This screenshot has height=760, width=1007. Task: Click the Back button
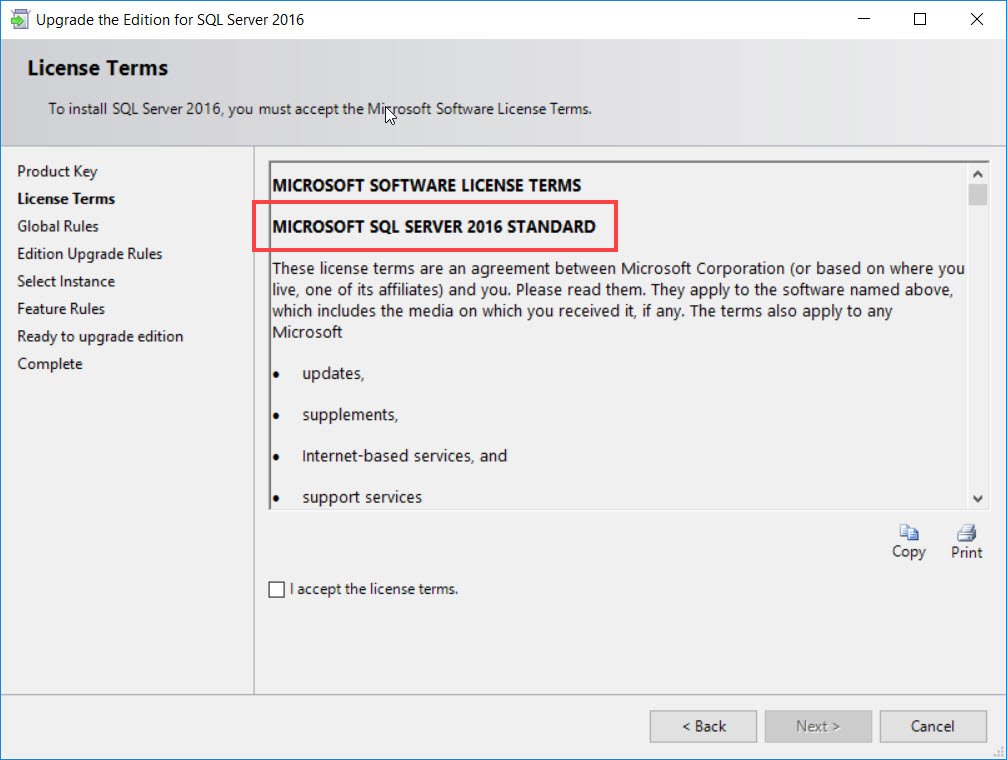(x=703, y=727)
